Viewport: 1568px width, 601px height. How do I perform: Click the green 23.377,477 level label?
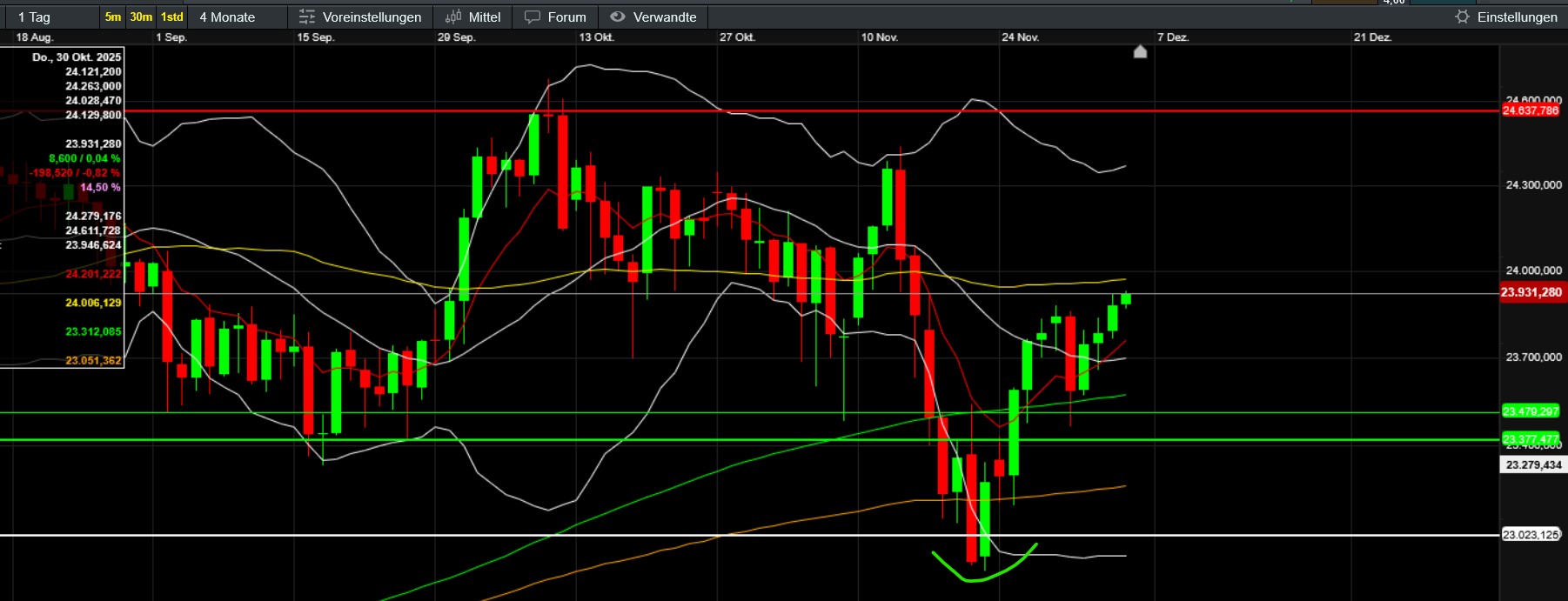pos(1531,439)
